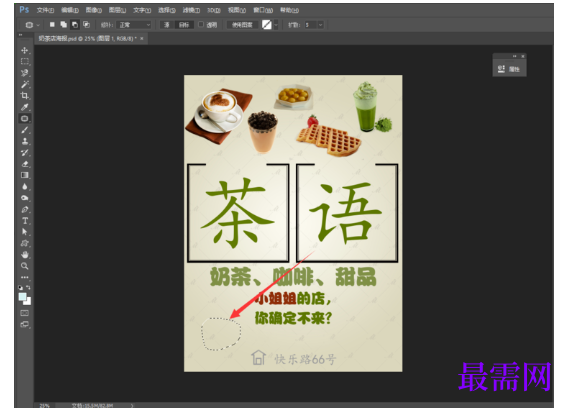
Task: Choose Intersect with Selection mode
Action: [x=86, y=25]
